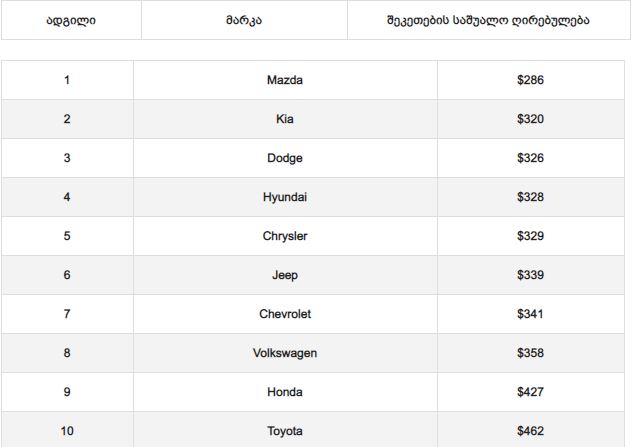Click the $358 repair cost
The image size is (632, 447).
click(530, 353)
